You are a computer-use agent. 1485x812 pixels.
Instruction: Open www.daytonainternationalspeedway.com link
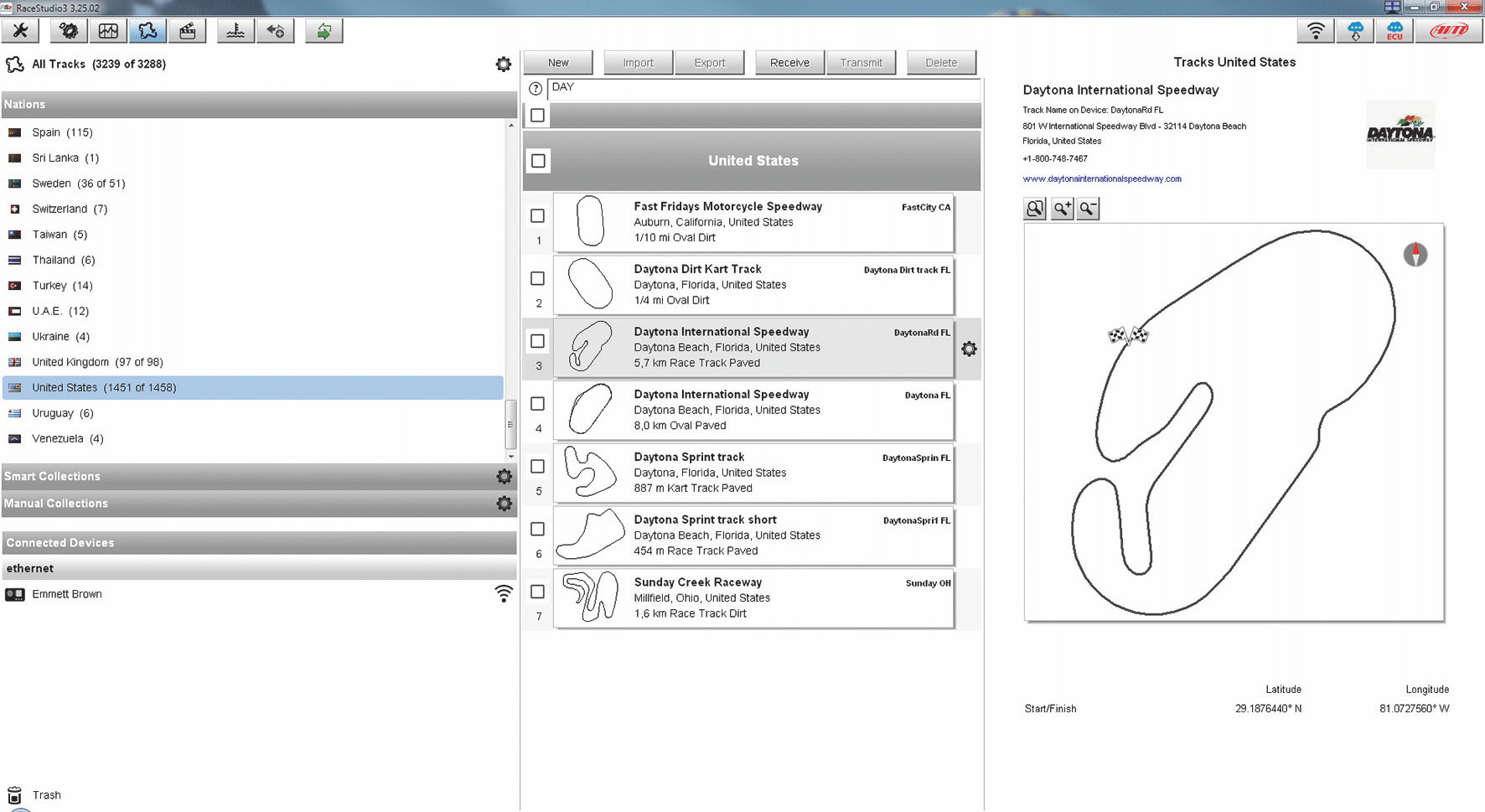pos(1102,178)
